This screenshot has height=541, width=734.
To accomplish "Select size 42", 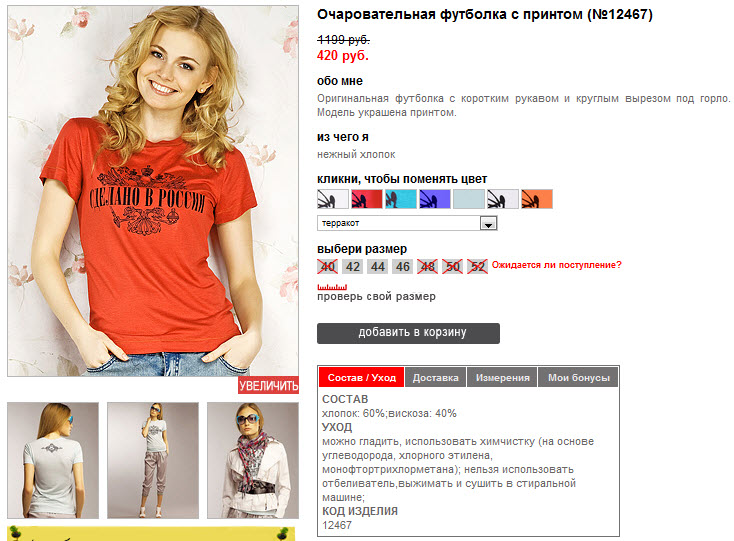I will tap(352, 267).
